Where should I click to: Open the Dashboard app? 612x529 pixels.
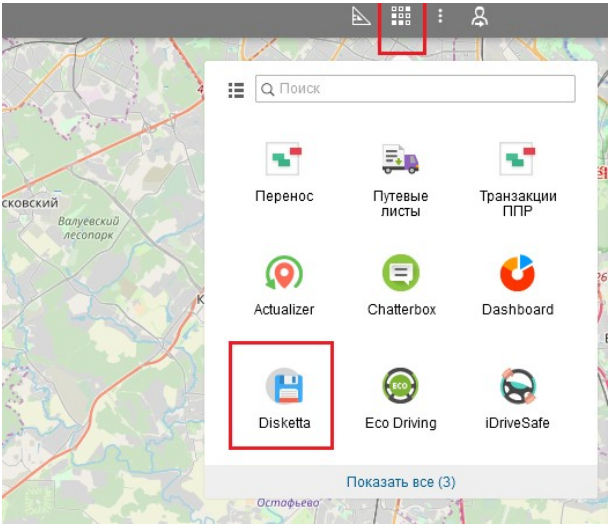(x=517, y=285)
